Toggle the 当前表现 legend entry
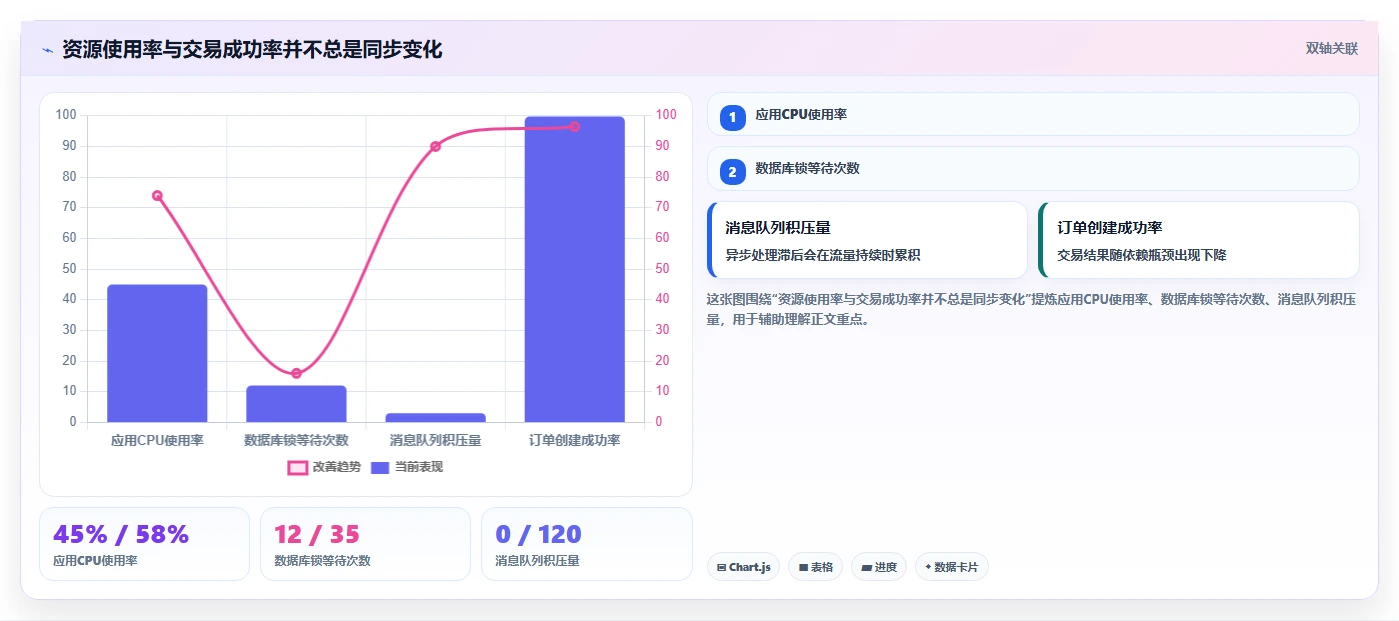This screenshot has width=1399, height=621. tap(406, 467)
